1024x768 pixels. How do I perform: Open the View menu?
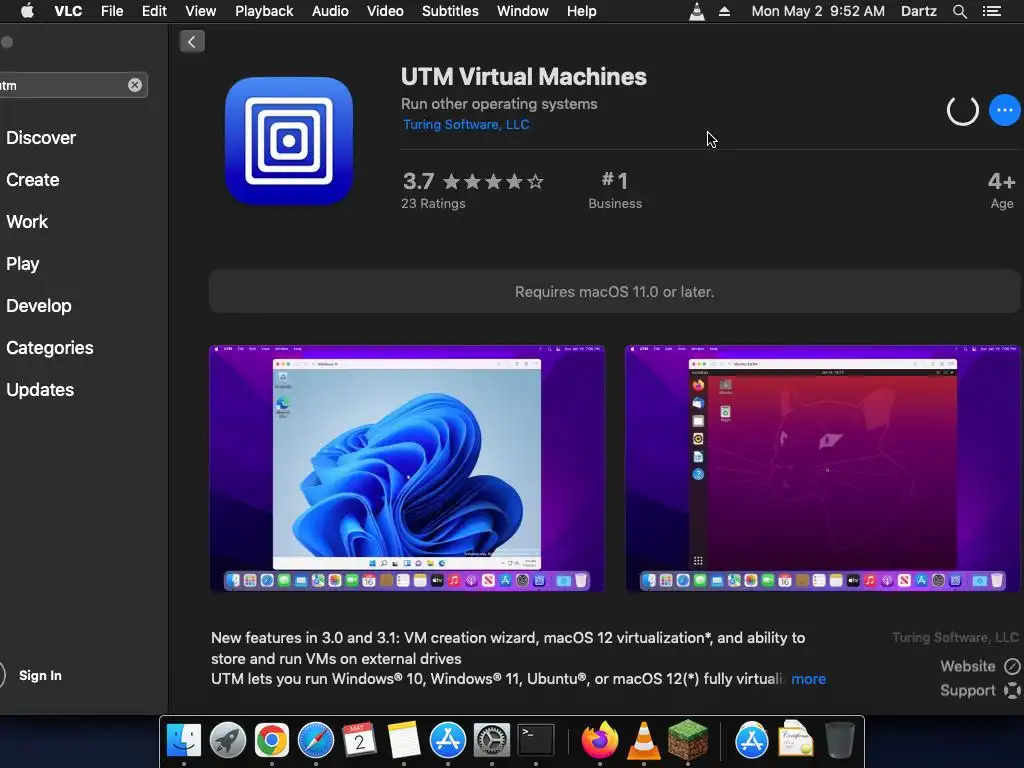200,11
